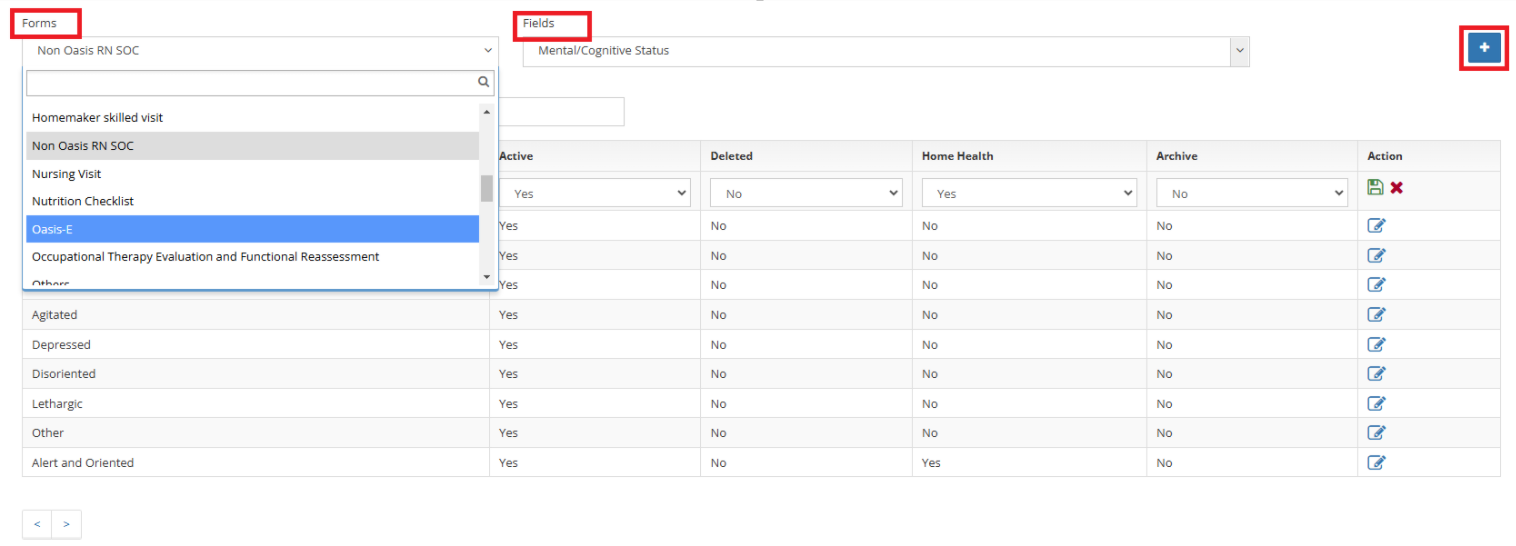Viewport: 1516px width, 546px height.
Task: Edit the Lethargic row
Action: click(x=1376, y=404)
